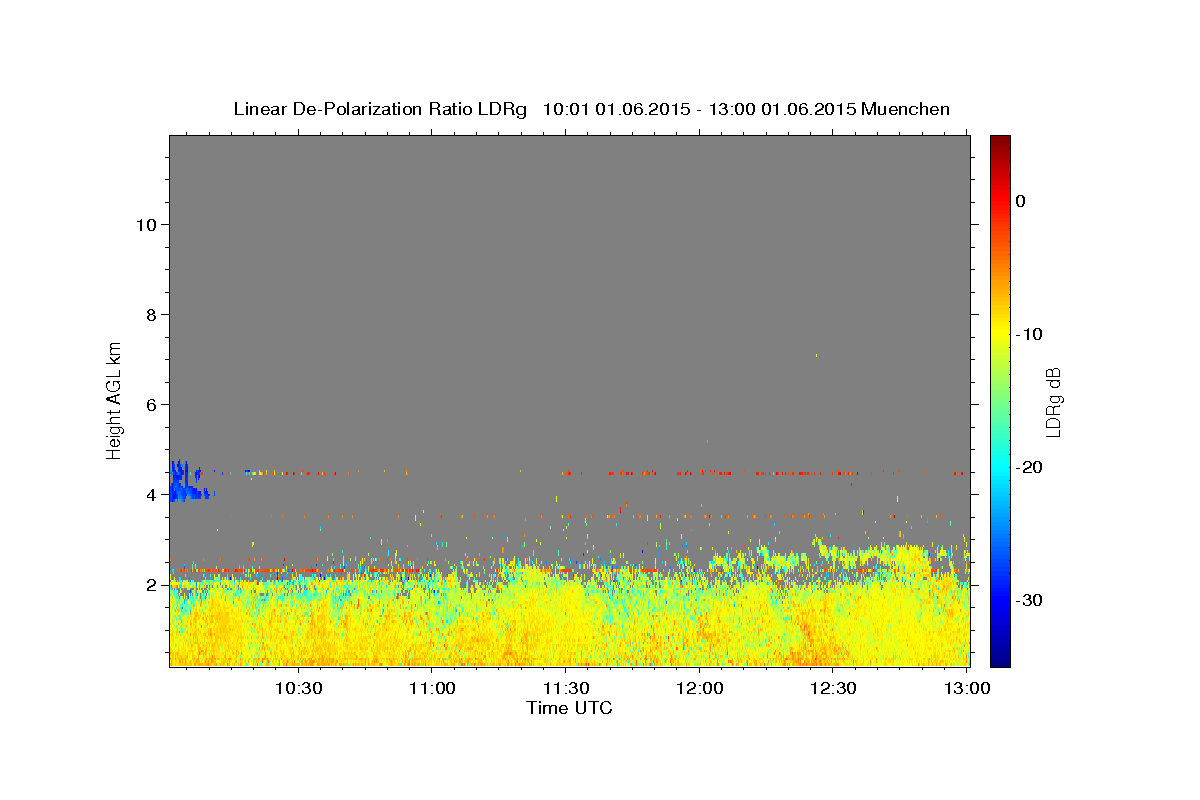
Task: Click the height tick label '6'
Action: (150, 404)
